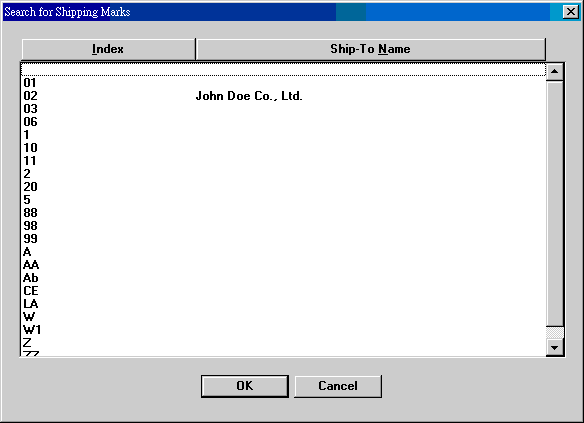
Task: Sort by the Ship-To Name column header
Action: pyautogui.click(x=371, y=49)
